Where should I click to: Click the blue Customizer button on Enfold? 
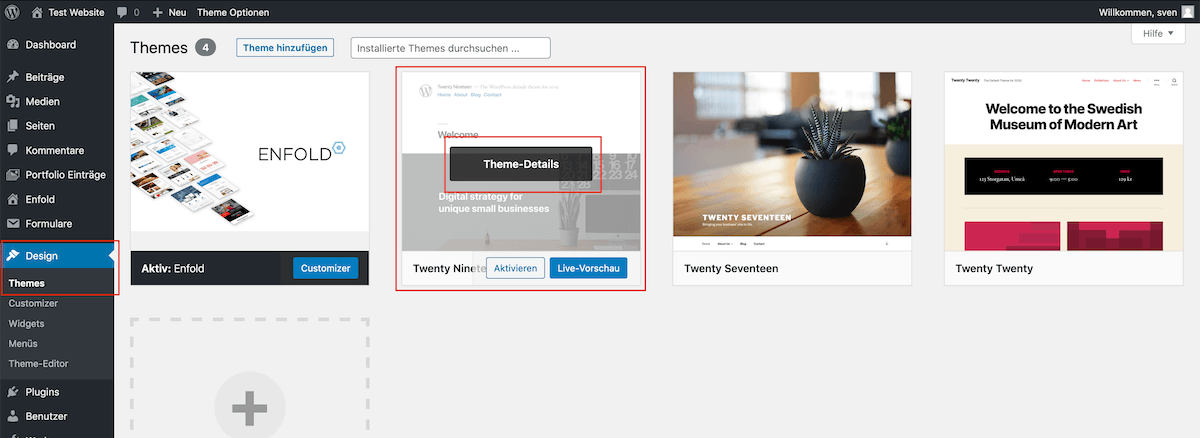pyautogui.click(x=326, y=268)
